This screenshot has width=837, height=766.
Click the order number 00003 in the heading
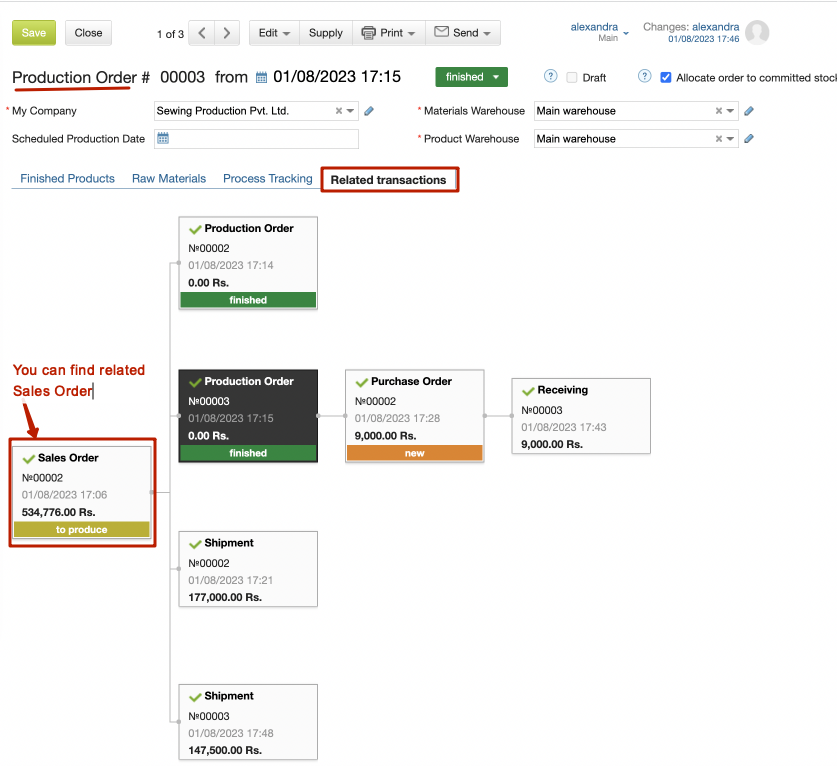183,77
